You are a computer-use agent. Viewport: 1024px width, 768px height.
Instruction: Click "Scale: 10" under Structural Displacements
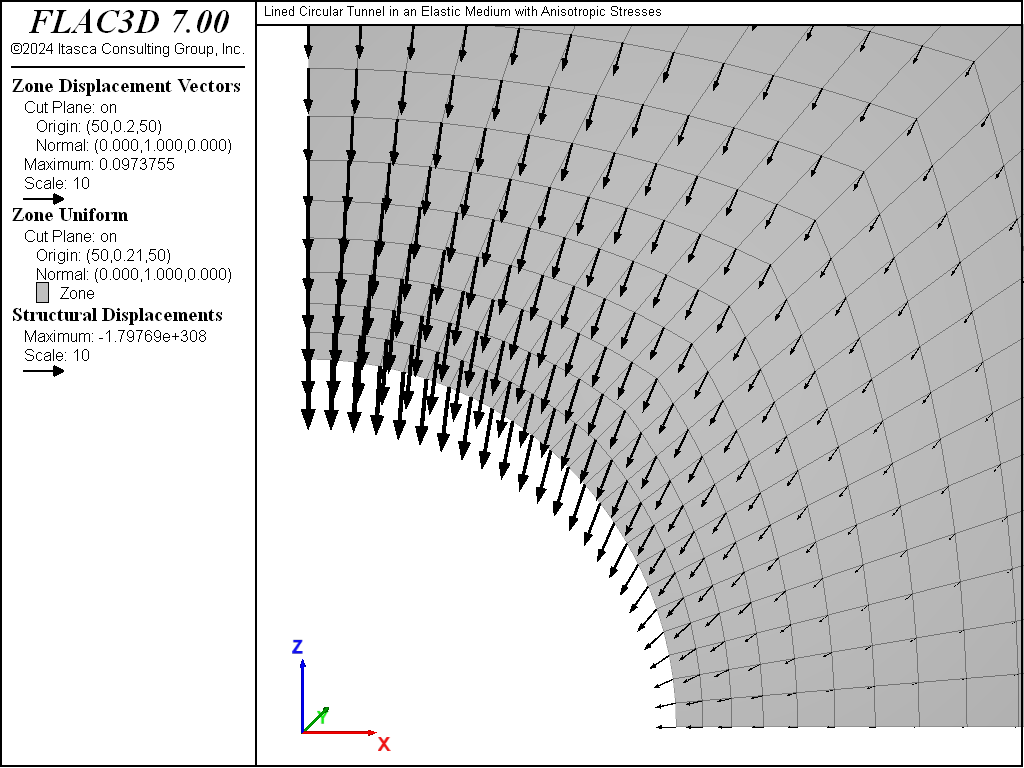point(57,355)
